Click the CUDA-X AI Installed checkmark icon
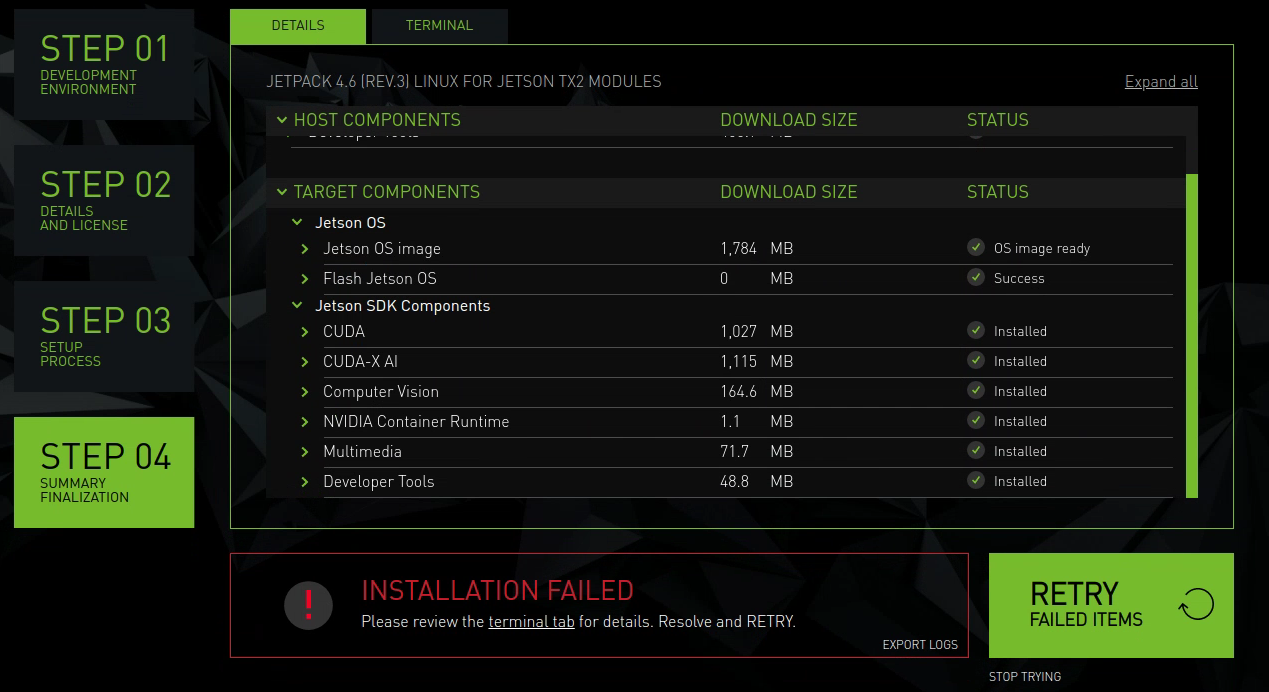Screen dimensions: 1269x692 (976, 361)
